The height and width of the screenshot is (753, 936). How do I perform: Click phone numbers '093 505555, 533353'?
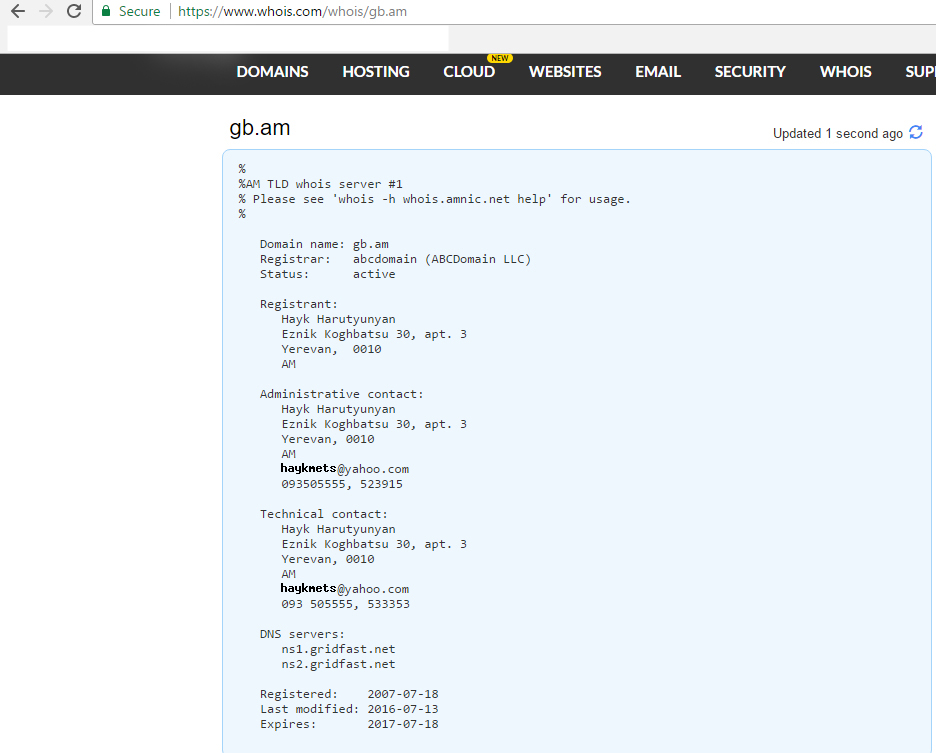pos(345,604)
